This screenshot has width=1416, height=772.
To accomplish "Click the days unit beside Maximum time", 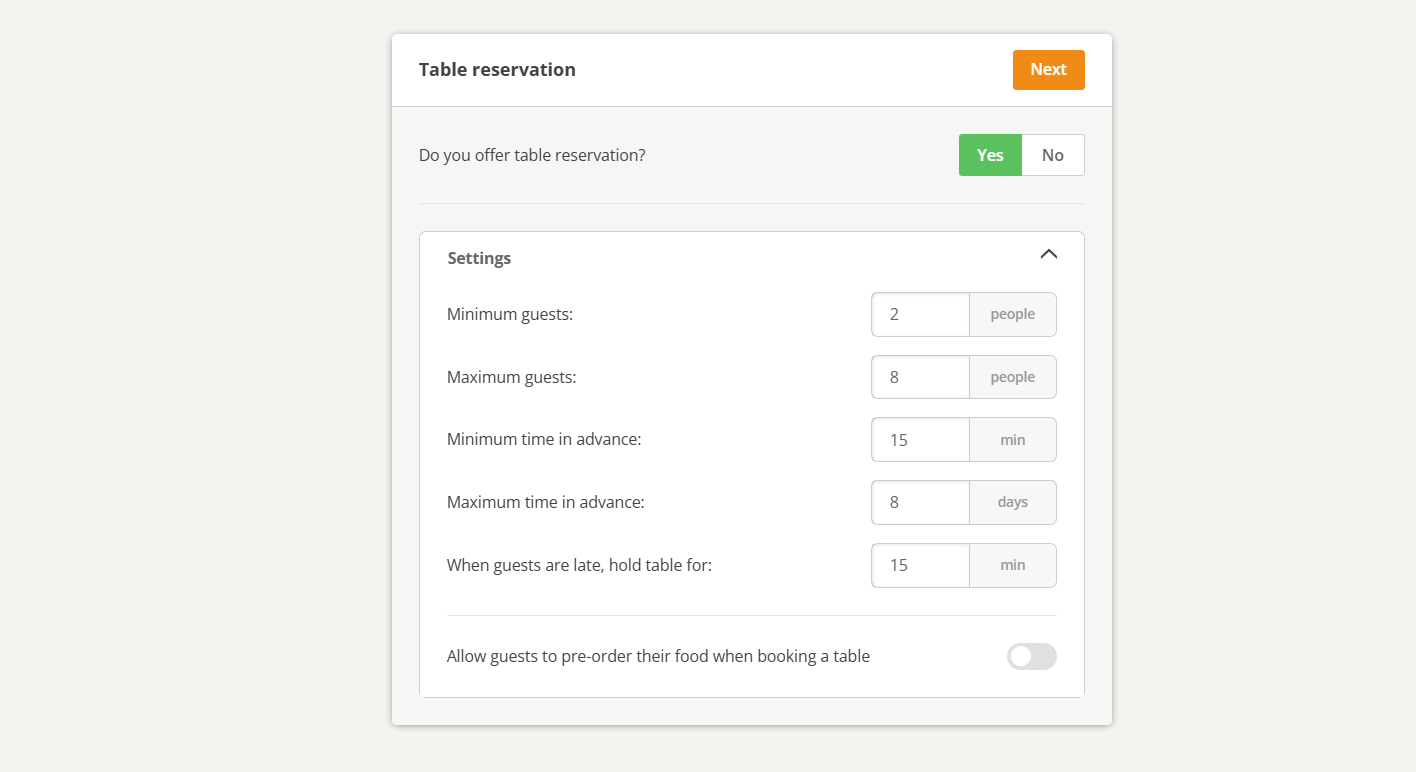I will coord(1012,502).
